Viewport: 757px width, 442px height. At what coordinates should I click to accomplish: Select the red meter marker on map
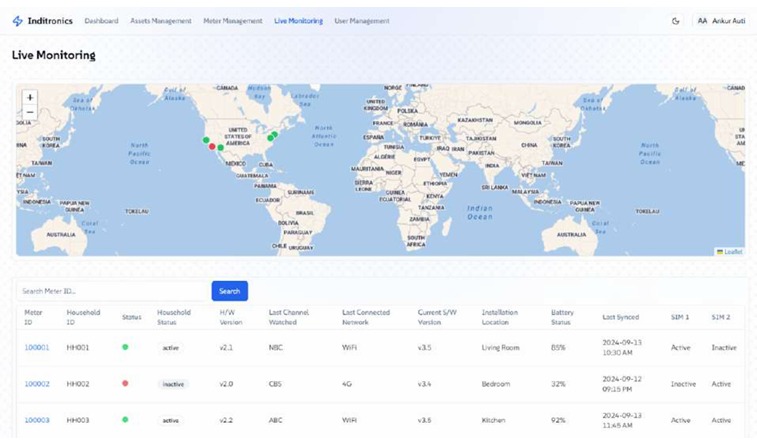[212, 146]
